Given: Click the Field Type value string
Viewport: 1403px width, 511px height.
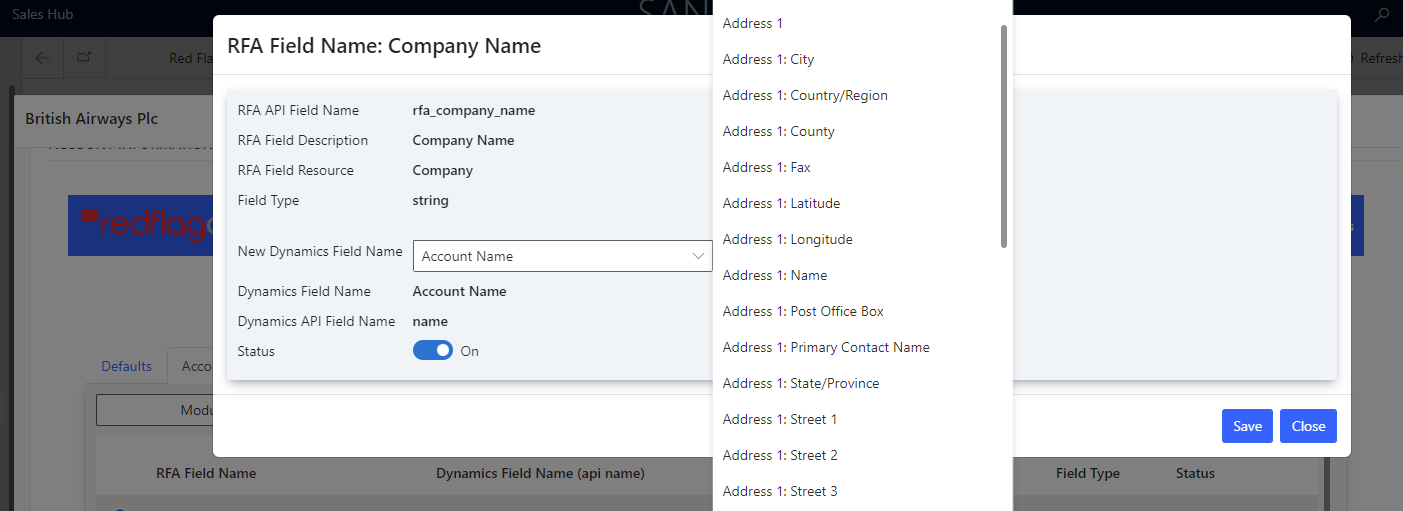Looking at the screenshot, I should click(x=431, y=200).
